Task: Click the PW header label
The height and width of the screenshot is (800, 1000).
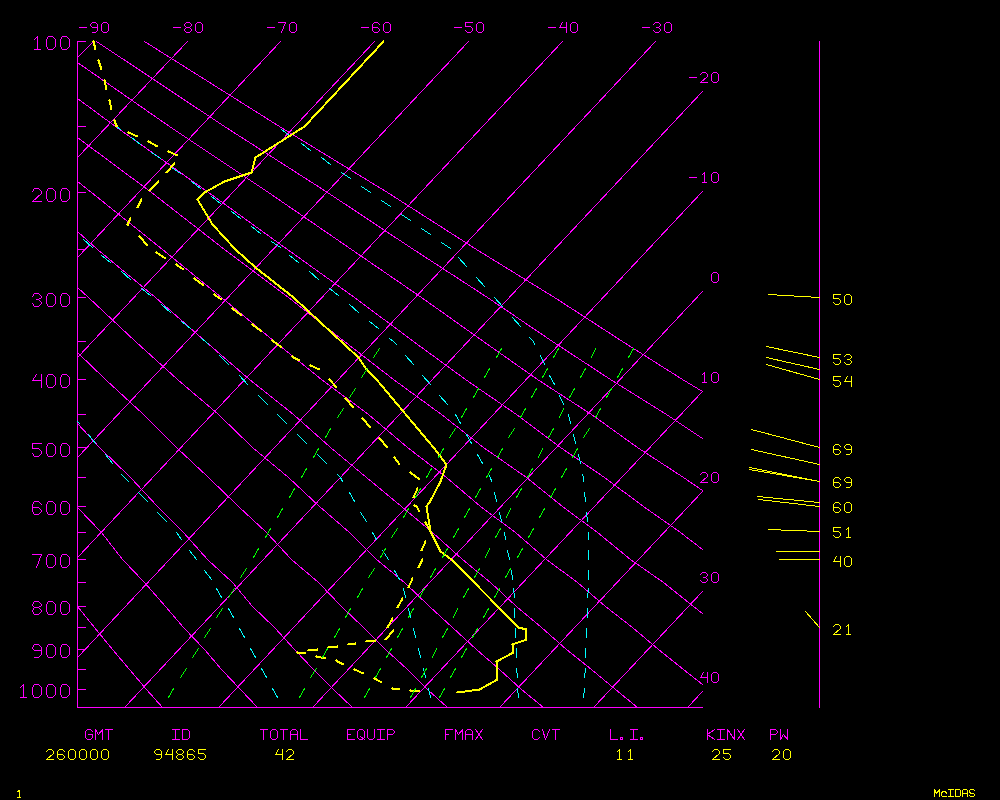Action: click(779, 735)
